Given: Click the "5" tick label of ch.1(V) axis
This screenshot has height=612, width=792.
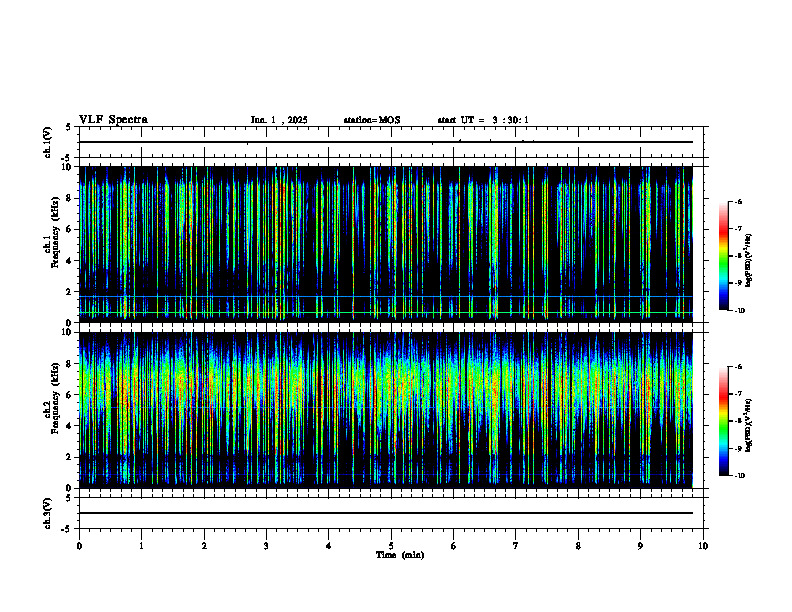Looking at the screenshot, I should (69, 127).
